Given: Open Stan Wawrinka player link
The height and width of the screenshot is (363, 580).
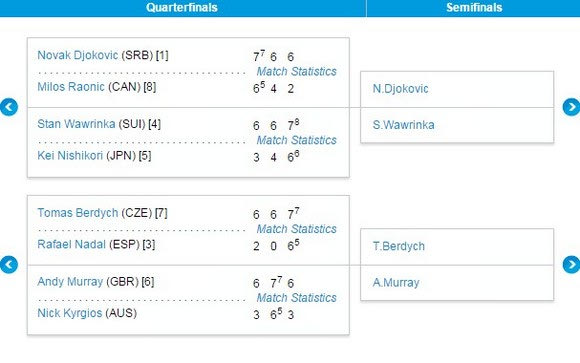Looking at the screenshot, I should (76, 124).
